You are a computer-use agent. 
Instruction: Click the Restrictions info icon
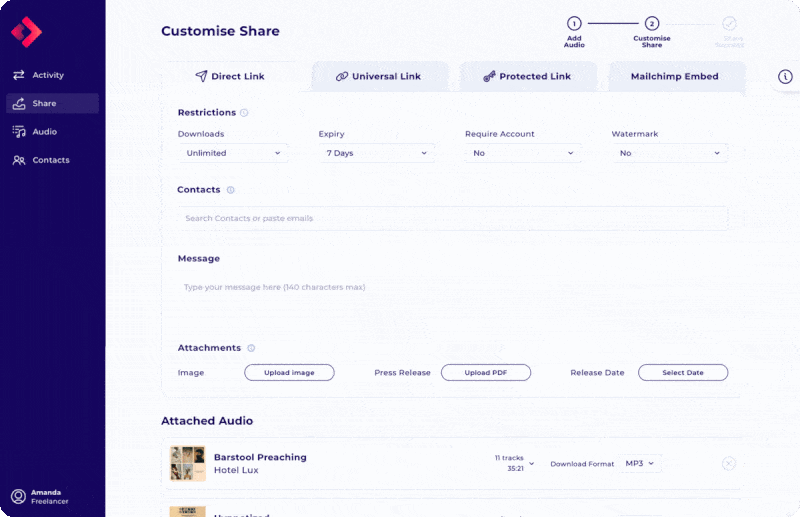(244, 113)
